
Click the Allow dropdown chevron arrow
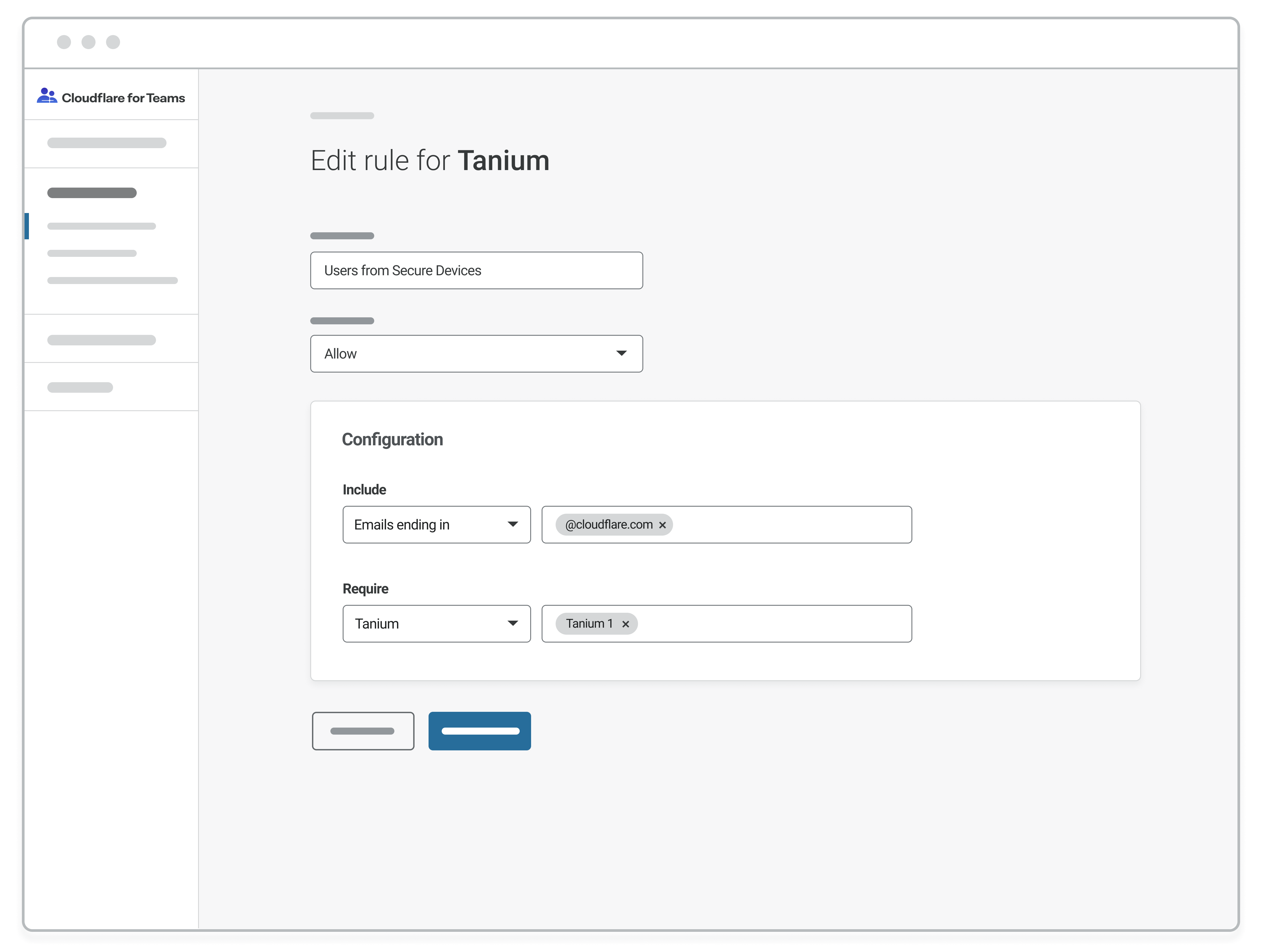pyautogui.click(x=622, y=353)
